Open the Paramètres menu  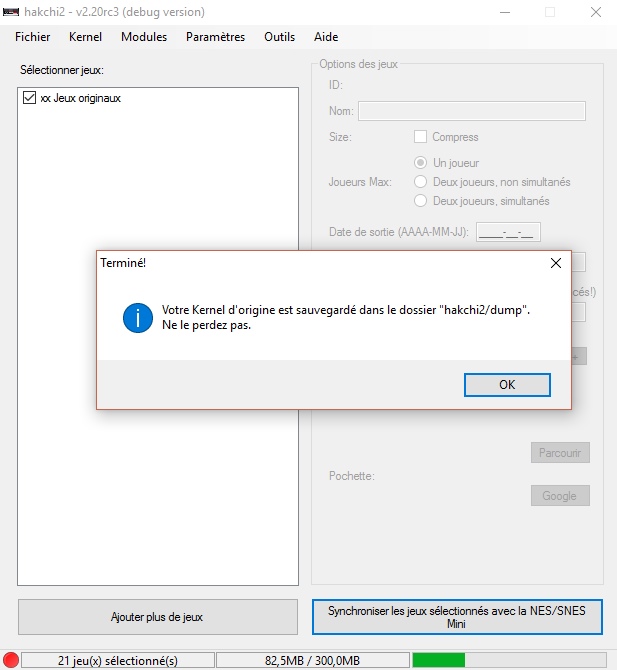[215, 37]
